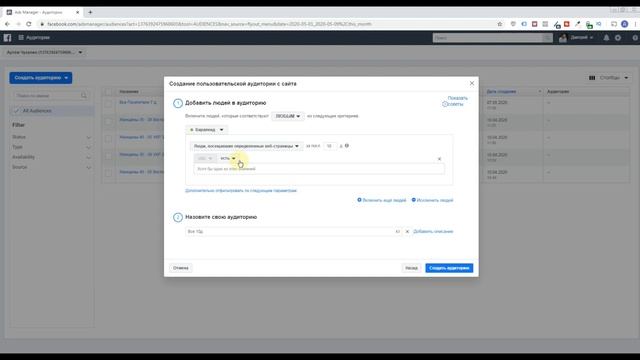Click the additional filter parameters link
This screenshot has width=640, height=360.
click(x=241, y=191)
